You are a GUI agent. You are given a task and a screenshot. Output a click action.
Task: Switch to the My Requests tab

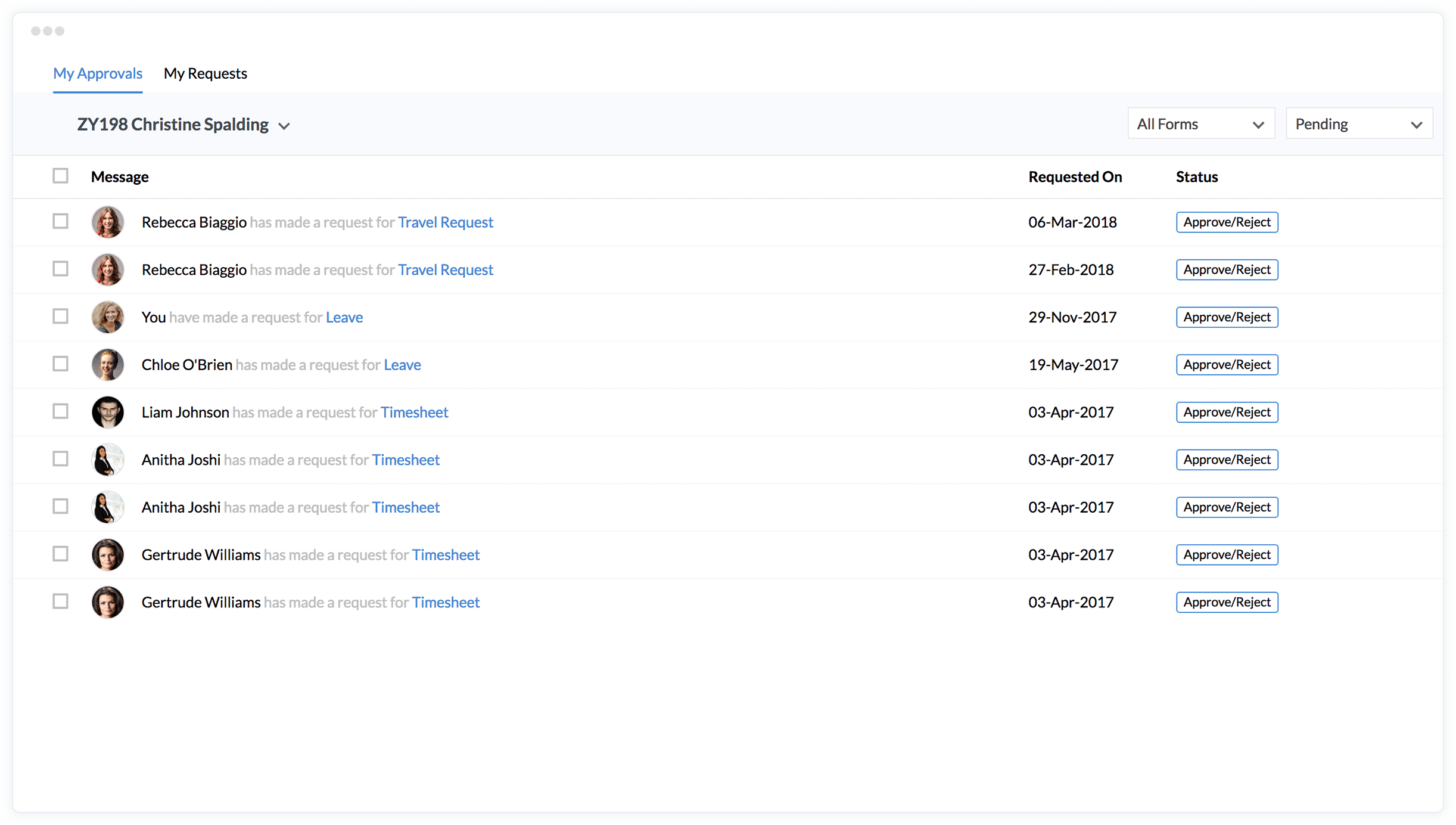205,73
